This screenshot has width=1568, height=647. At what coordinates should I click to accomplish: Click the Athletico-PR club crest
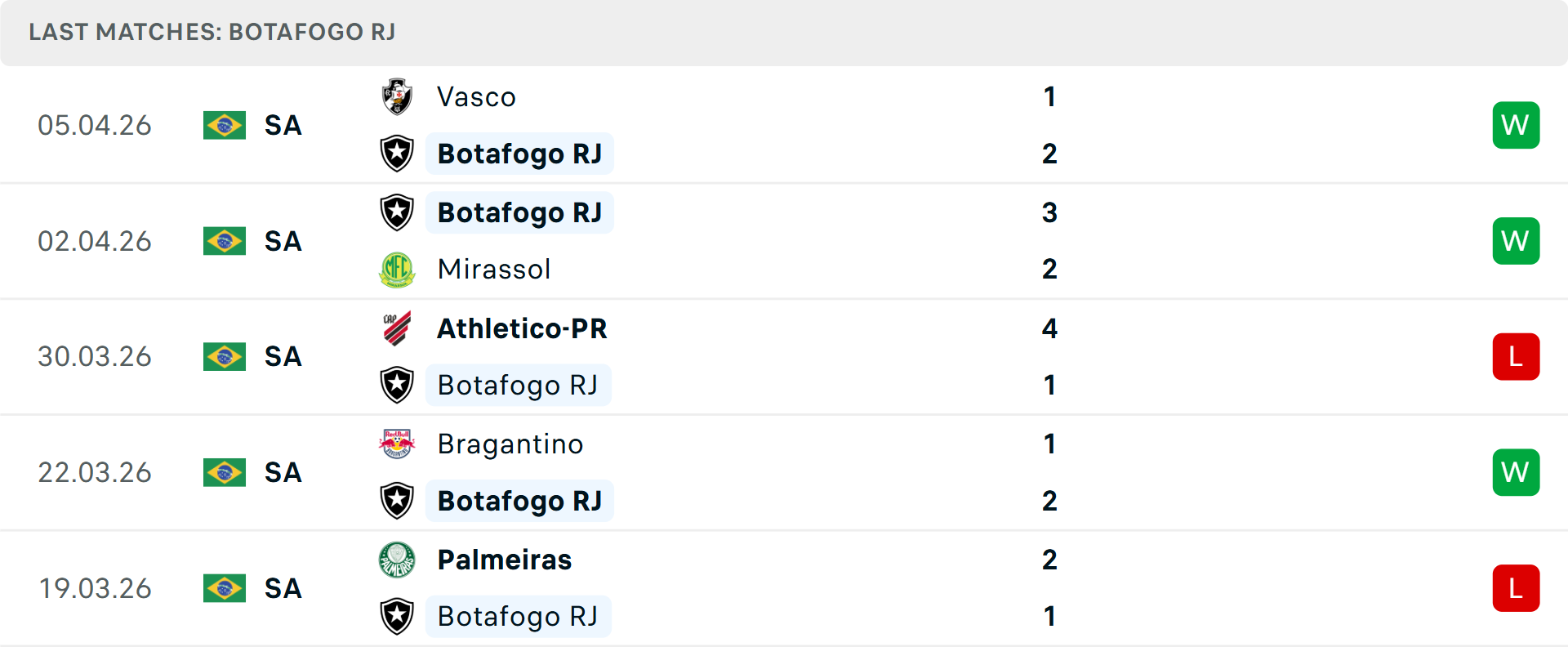[x=397, y=328]
